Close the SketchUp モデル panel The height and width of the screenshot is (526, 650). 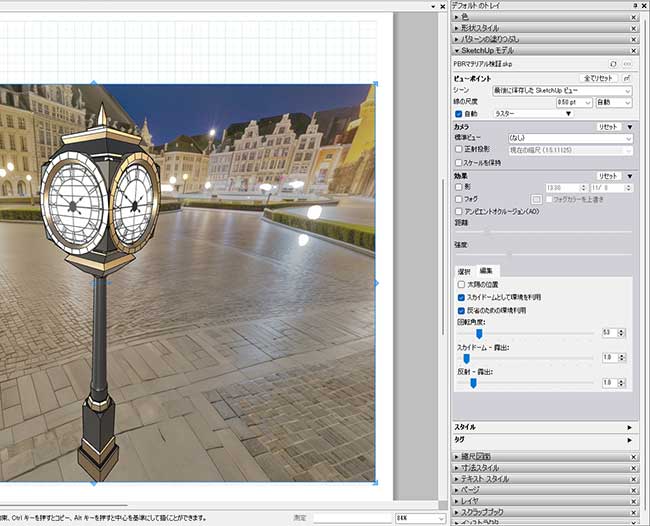[x=633, y=51]
